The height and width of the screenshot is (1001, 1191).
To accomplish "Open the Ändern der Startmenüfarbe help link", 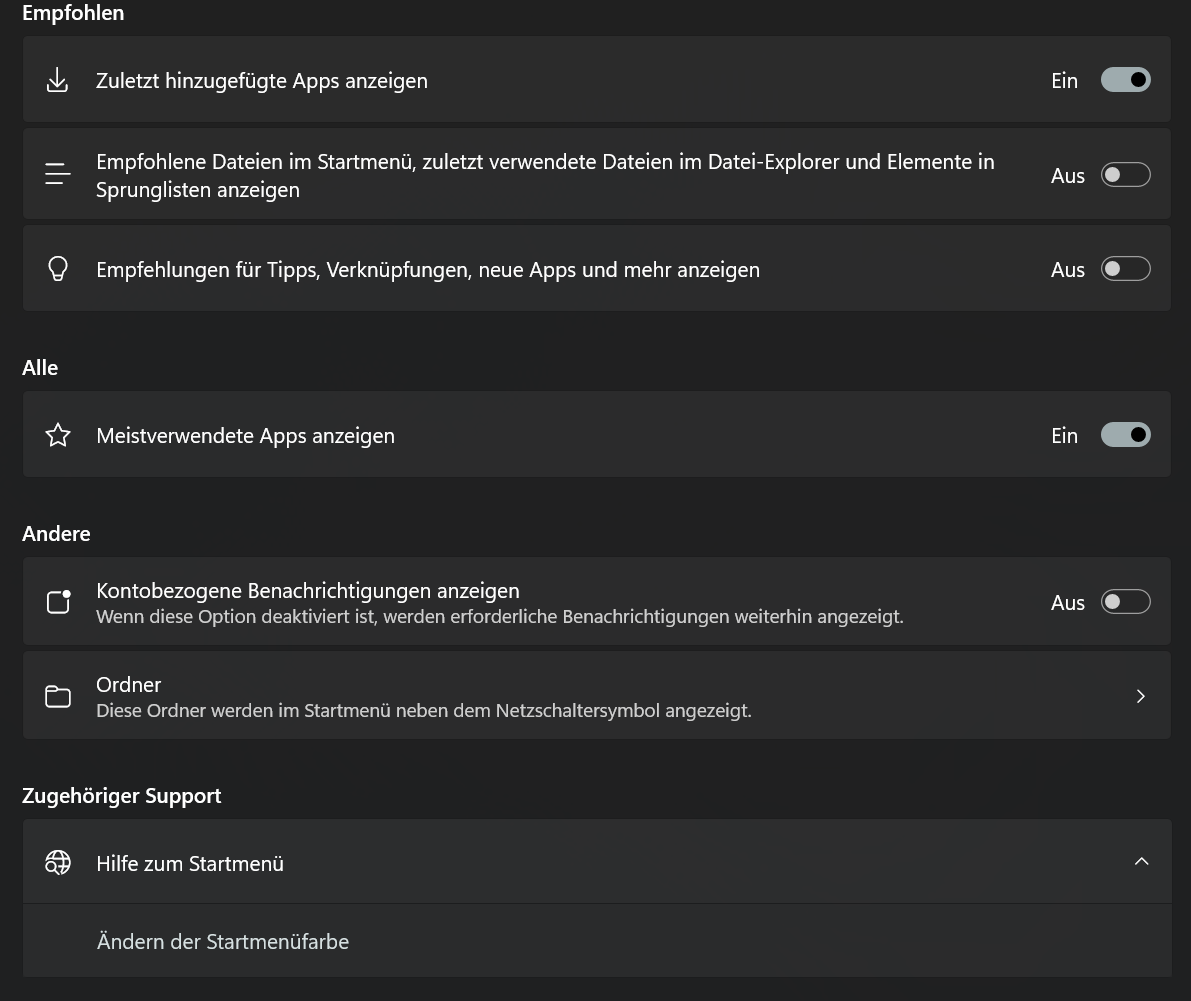I will [x=223, y=942].
